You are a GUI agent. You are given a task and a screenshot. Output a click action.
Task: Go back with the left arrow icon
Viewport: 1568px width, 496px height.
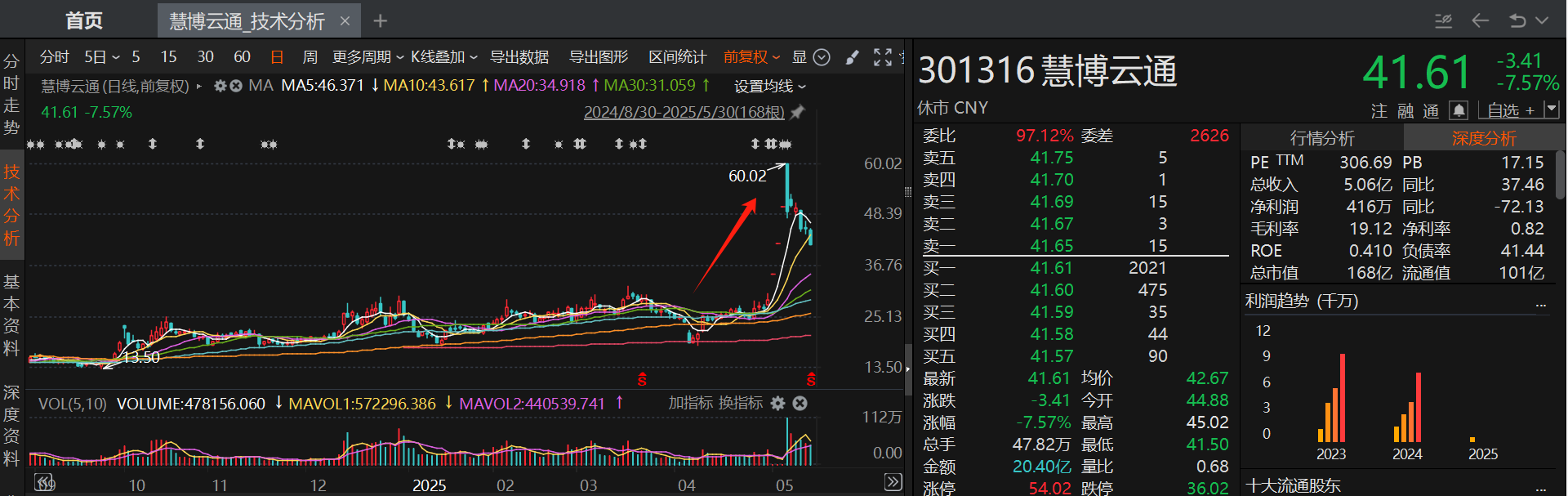(1481, 21)
